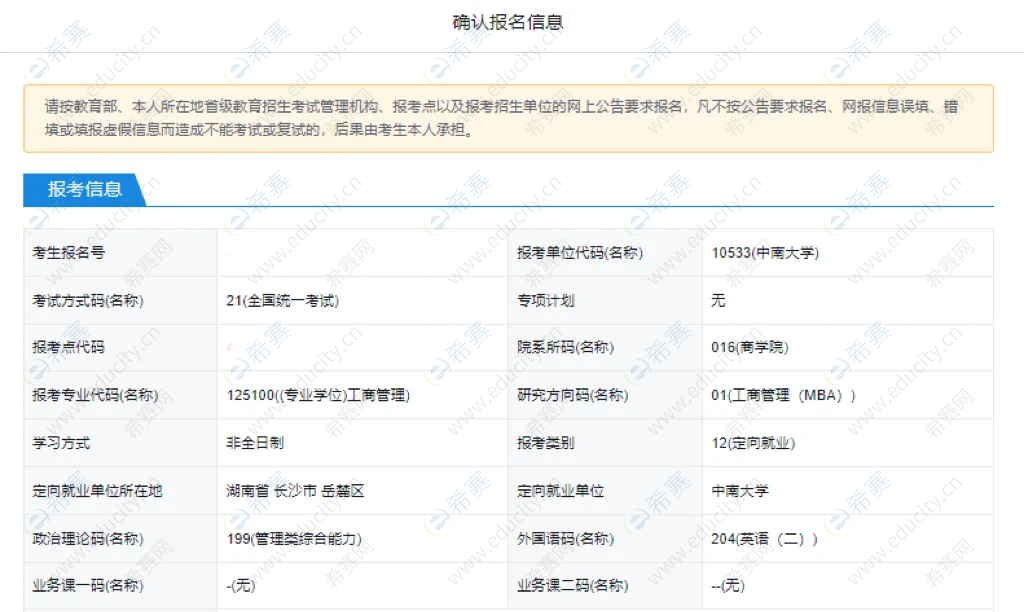
Task: Click the empty 考生报名号 value cell
Action: 360,253
